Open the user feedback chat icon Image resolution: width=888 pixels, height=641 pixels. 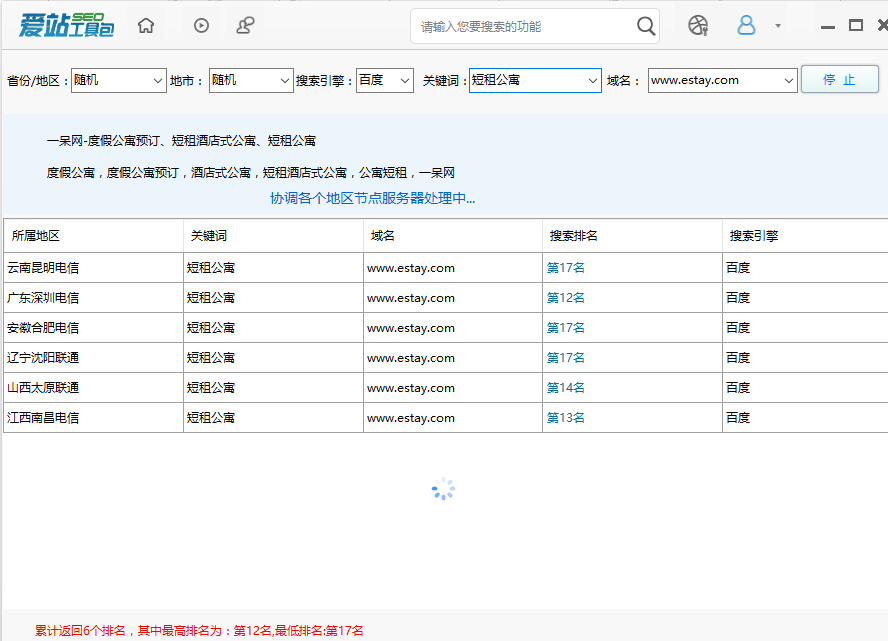click(x=245, y=26)
